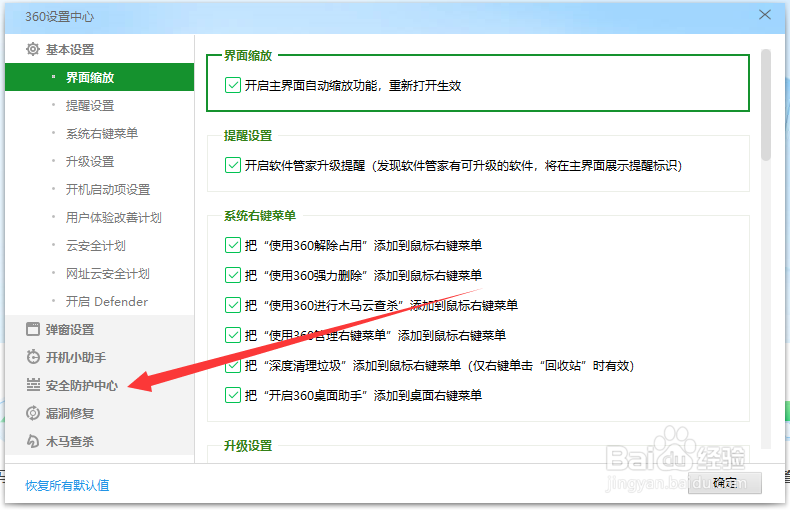Toggle 开启软件管家升级提醒 checkbox

click(233, 165)
